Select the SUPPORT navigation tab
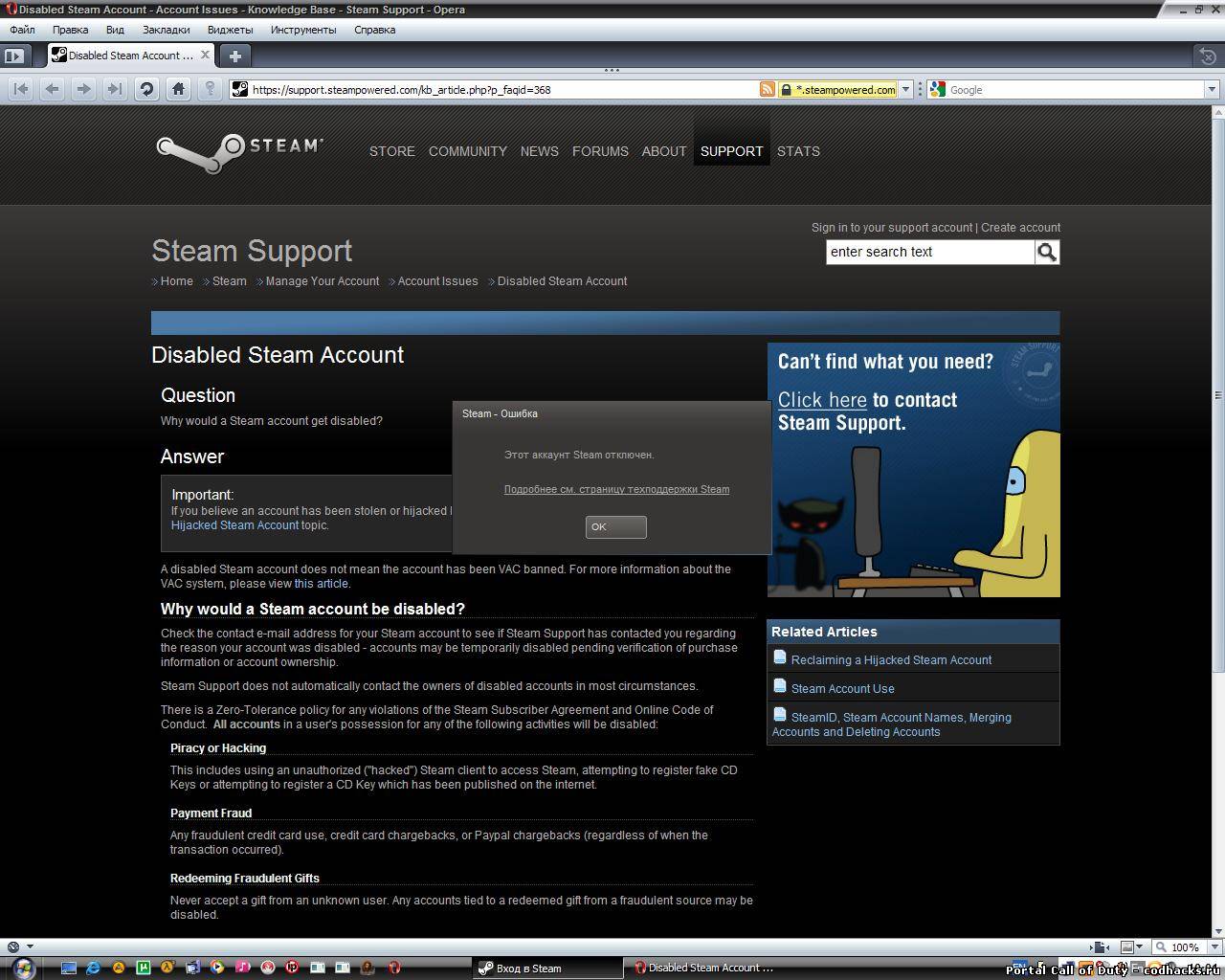 pyautogui.click(x=732, y=151)
